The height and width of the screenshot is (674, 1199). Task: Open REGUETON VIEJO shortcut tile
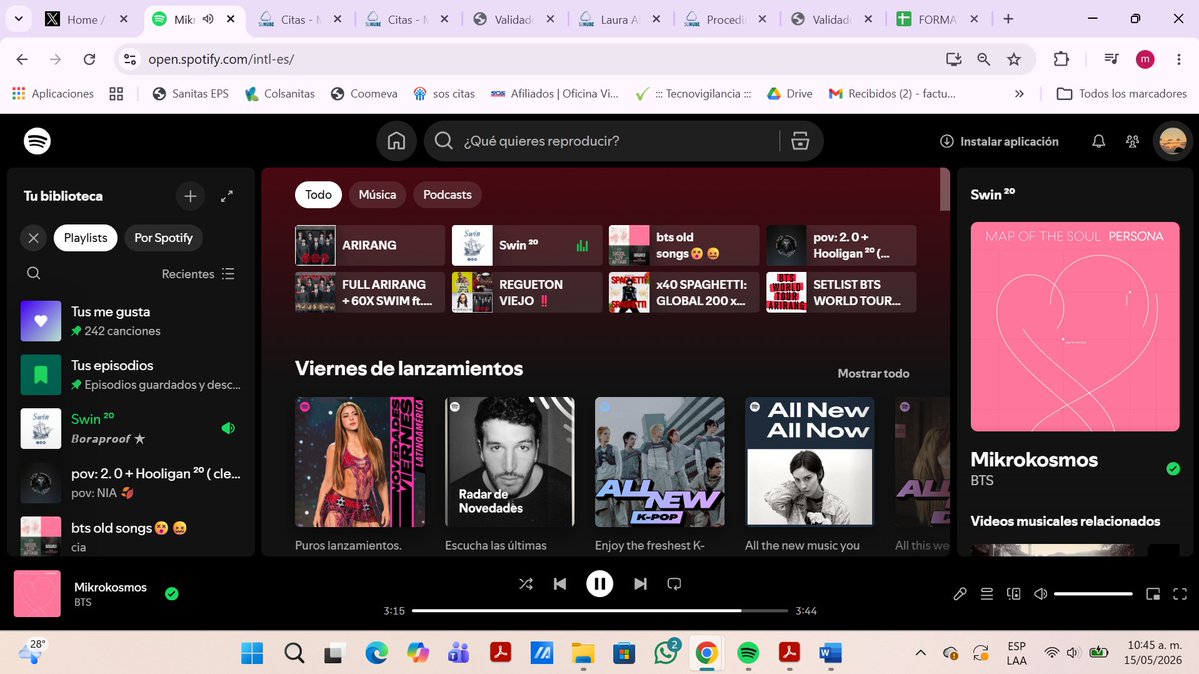coord(526,292)
